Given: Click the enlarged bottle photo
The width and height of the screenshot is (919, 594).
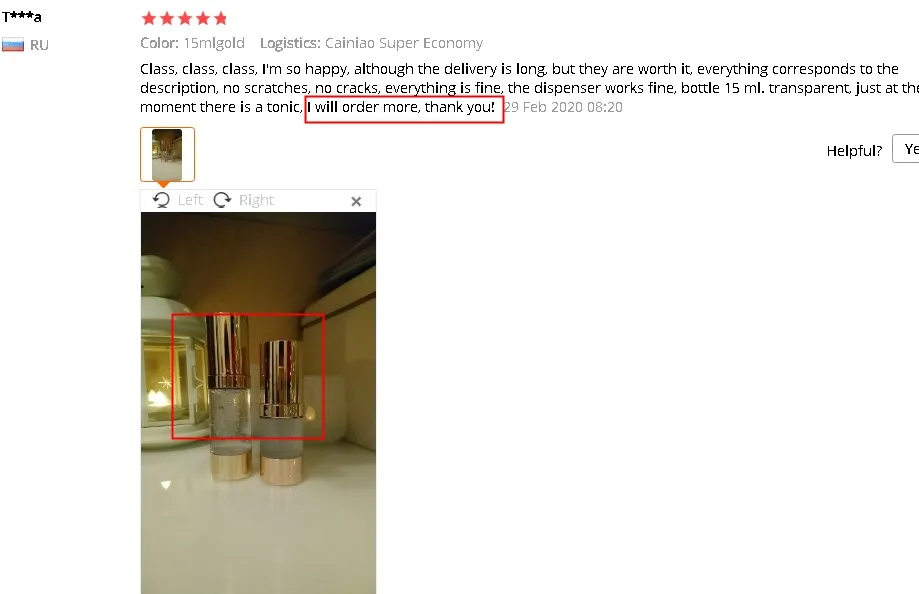Looking at the screenshot, I should pos(258,403).
